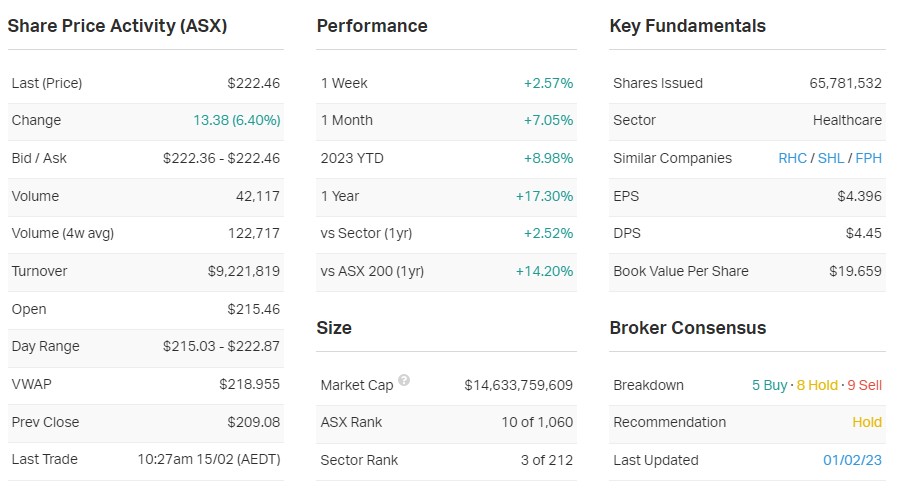This screenshot has height=494, width=905.
Task: Click the 2023 YTD +8.98% figure
Action: pos(548,158)
